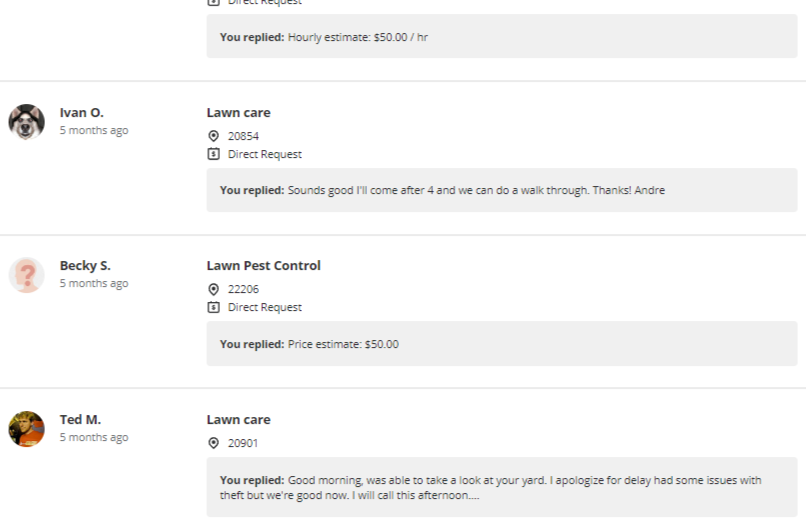806x523 pixels.
Task: Open Ivan O.'s name link
Action: (81, 113)
